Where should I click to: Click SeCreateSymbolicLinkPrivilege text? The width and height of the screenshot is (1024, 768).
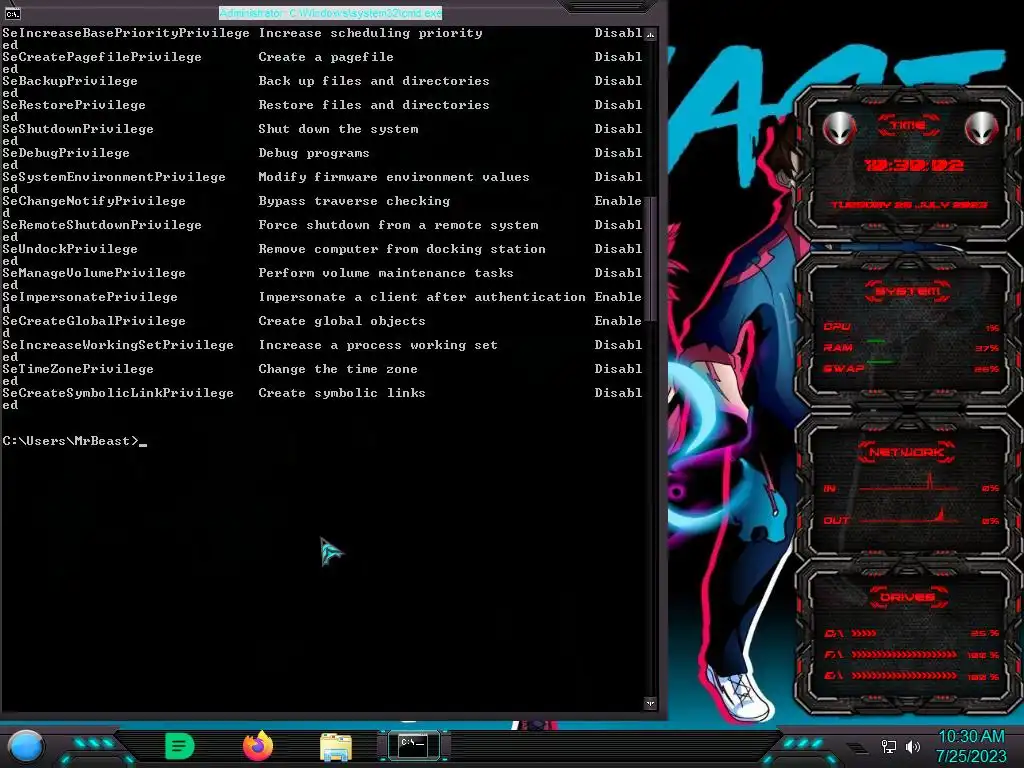point(118,393)
